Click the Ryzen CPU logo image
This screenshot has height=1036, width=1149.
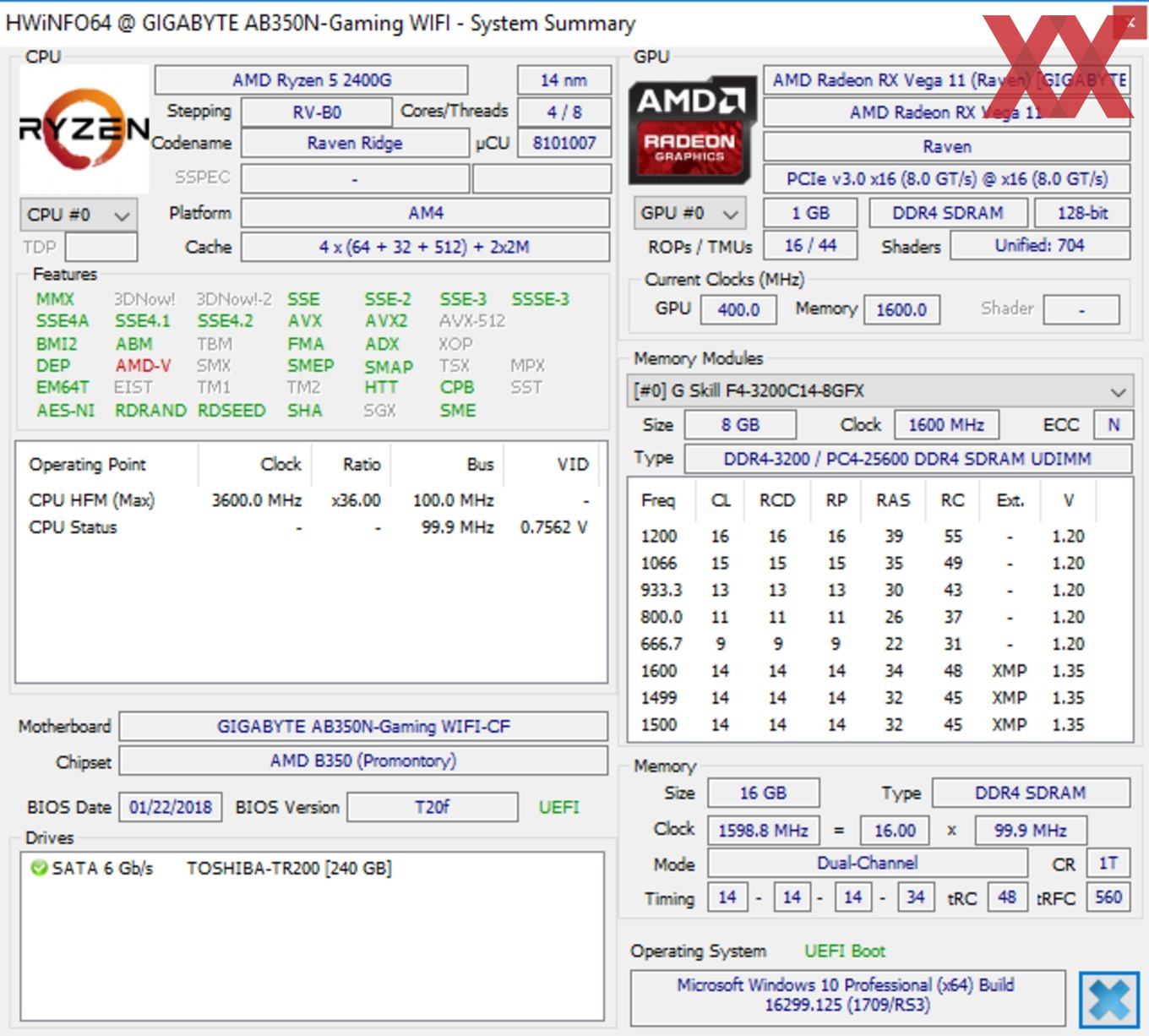tap(84, 129)
